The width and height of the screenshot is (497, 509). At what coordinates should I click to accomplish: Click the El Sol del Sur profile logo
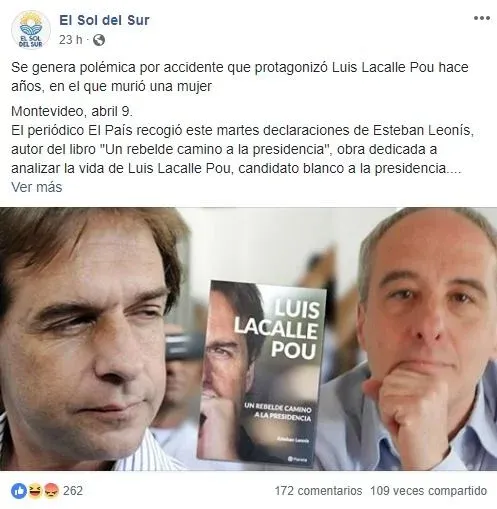coord(31,30)
